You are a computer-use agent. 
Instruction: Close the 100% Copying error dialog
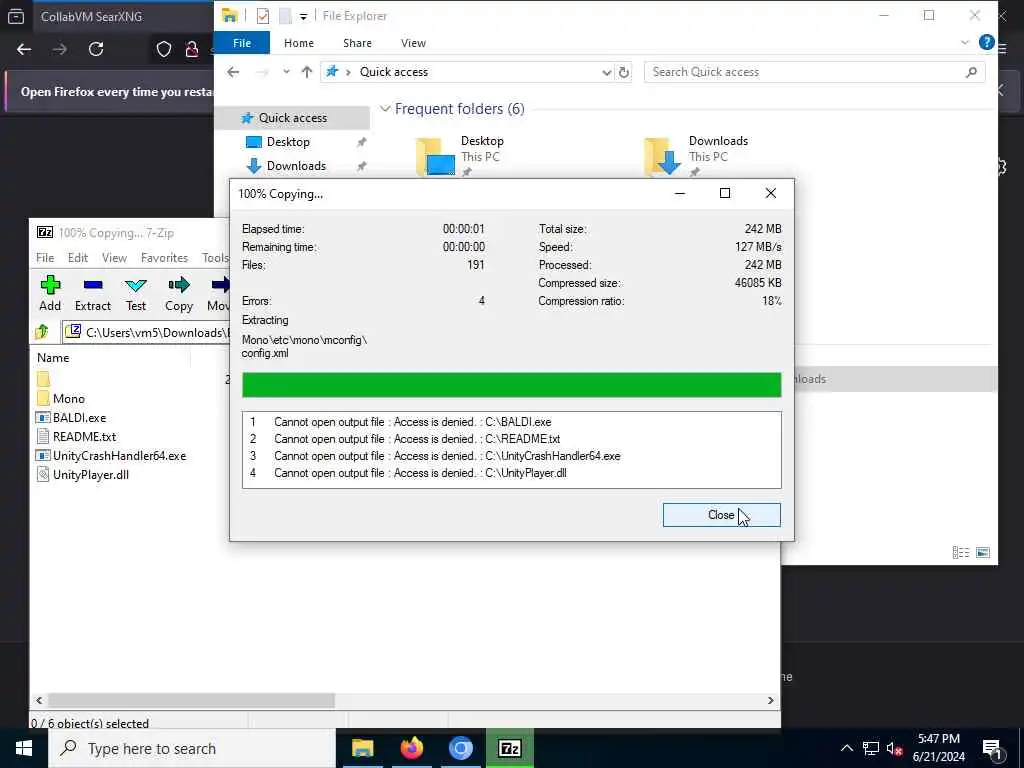point(721,515)
